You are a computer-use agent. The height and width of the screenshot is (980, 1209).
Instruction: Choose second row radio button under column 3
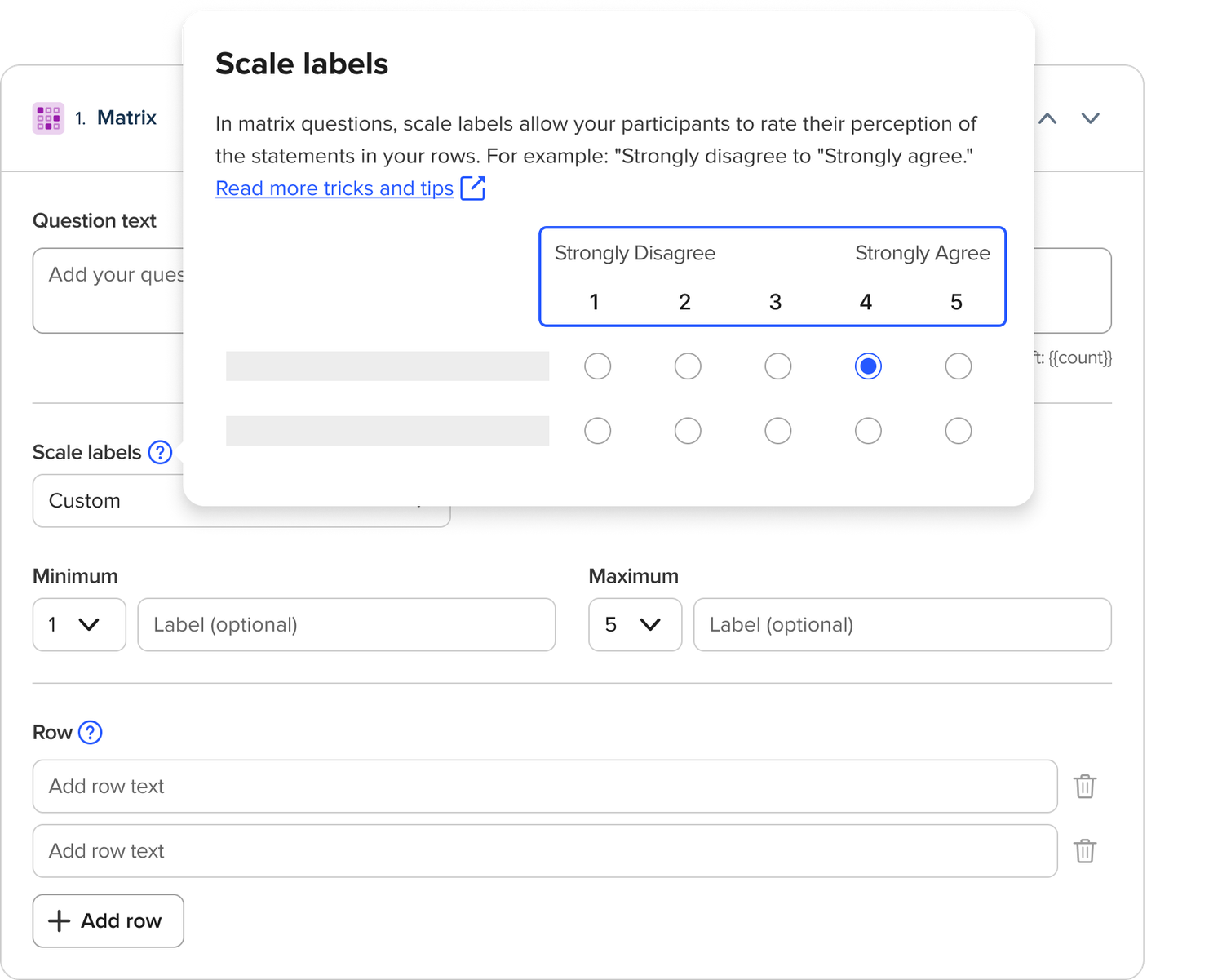[777, 431]
